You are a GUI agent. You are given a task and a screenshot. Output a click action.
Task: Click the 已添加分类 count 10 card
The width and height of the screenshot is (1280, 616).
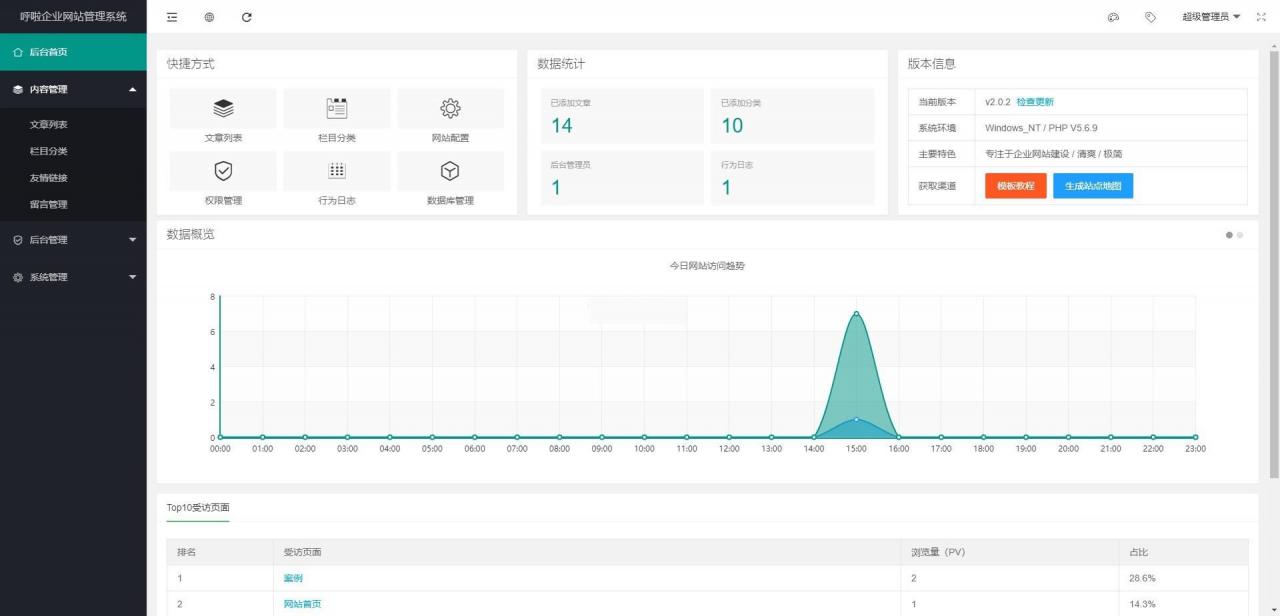[792, 116]
